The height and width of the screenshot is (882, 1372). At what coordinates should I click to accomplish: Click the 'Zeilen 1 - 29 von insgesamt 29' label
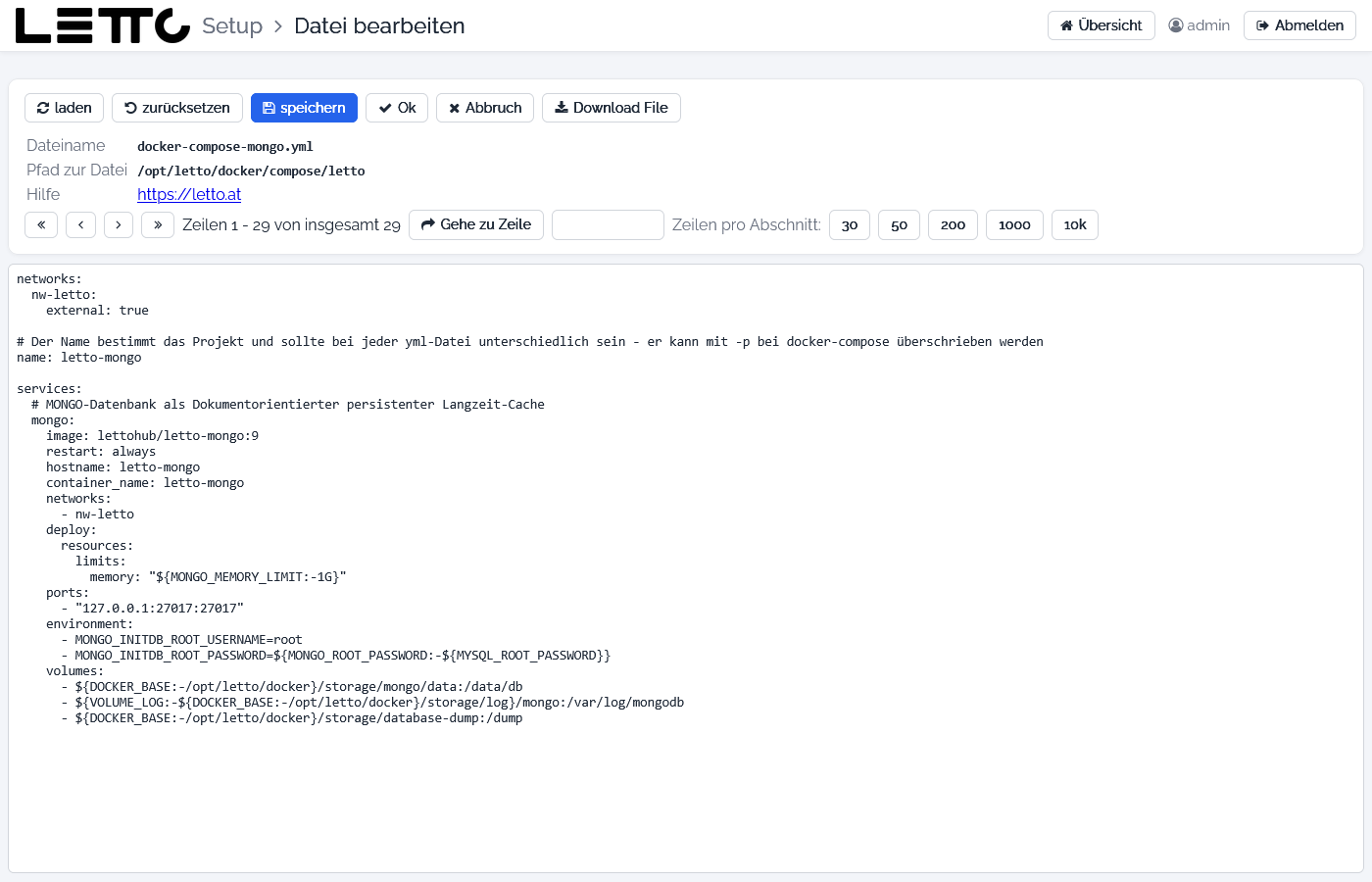point(291,224)
